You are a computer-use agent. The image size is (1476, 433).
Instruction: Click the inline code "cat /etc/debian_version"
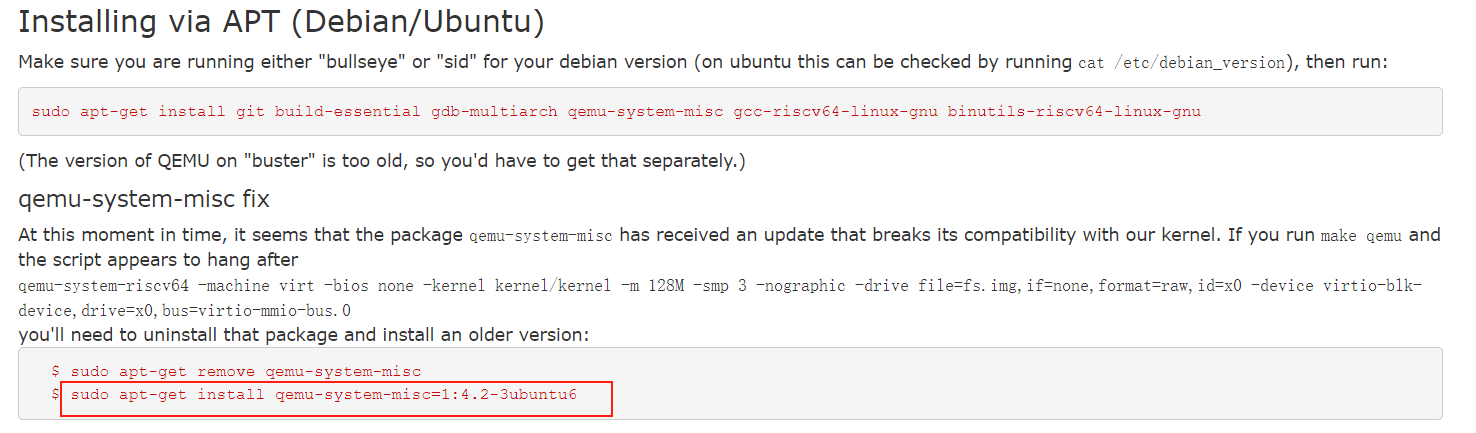point(1181,63)
